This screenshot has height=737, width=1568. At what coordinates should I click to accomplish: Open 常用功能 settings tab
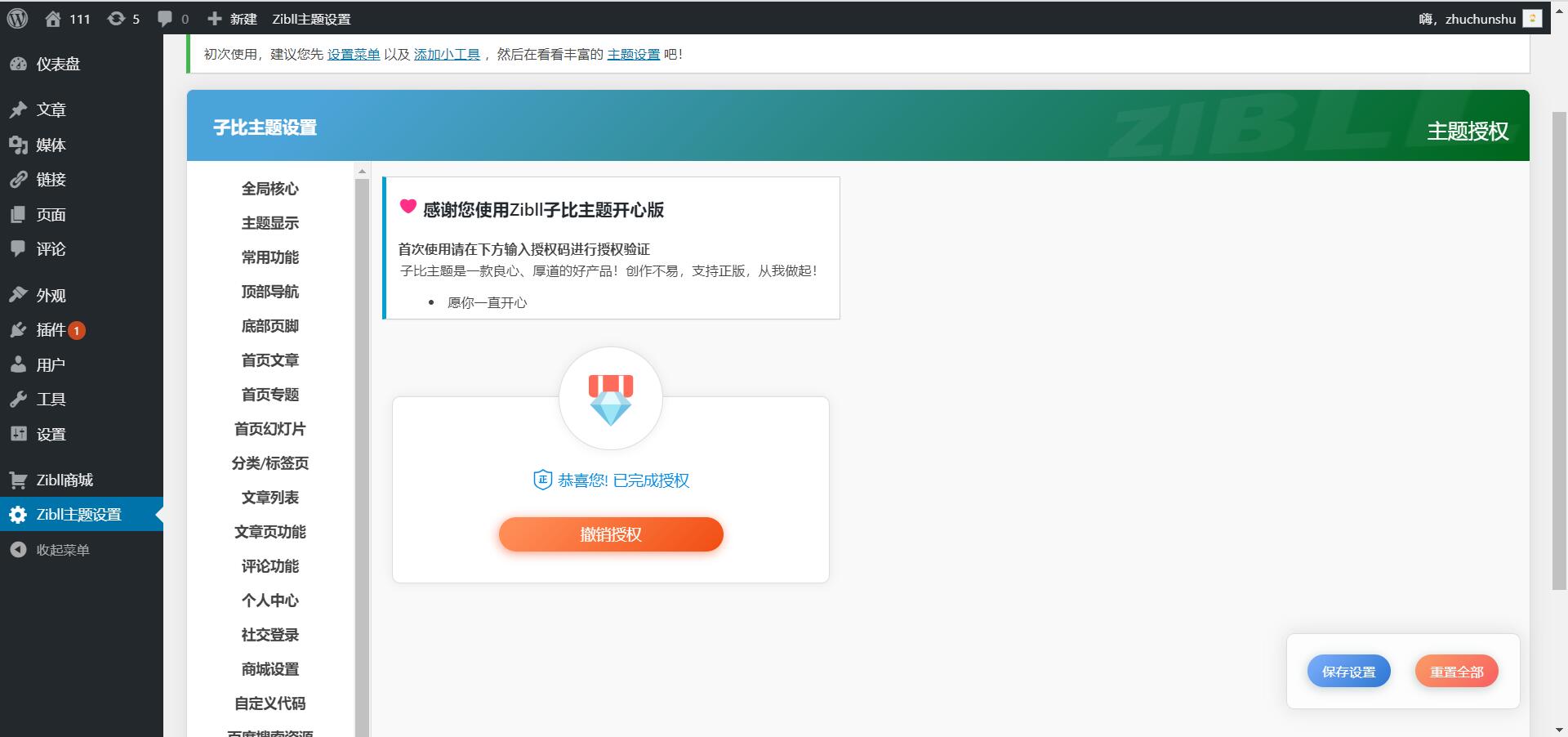click(270, 257)
